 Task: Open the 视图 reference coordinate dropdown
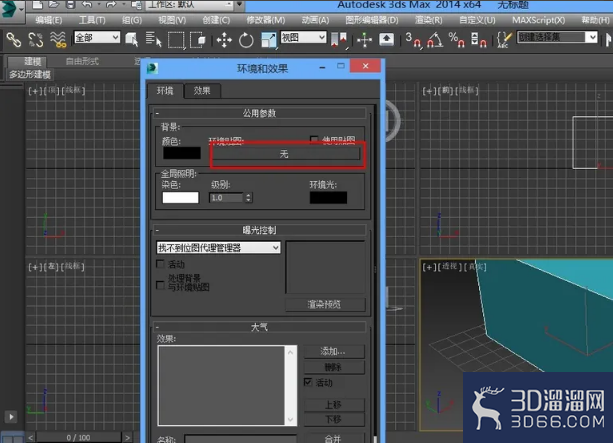point(303,37)
